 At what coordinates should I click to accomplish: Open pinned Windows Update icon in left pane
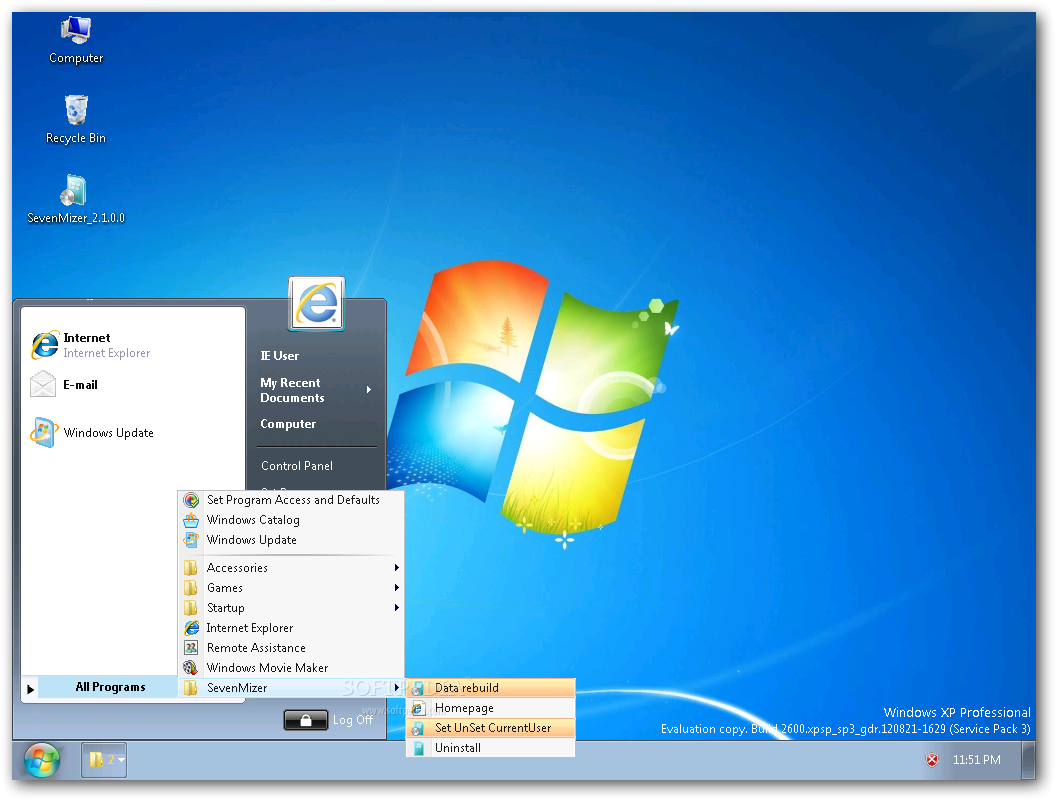[44, 432]
